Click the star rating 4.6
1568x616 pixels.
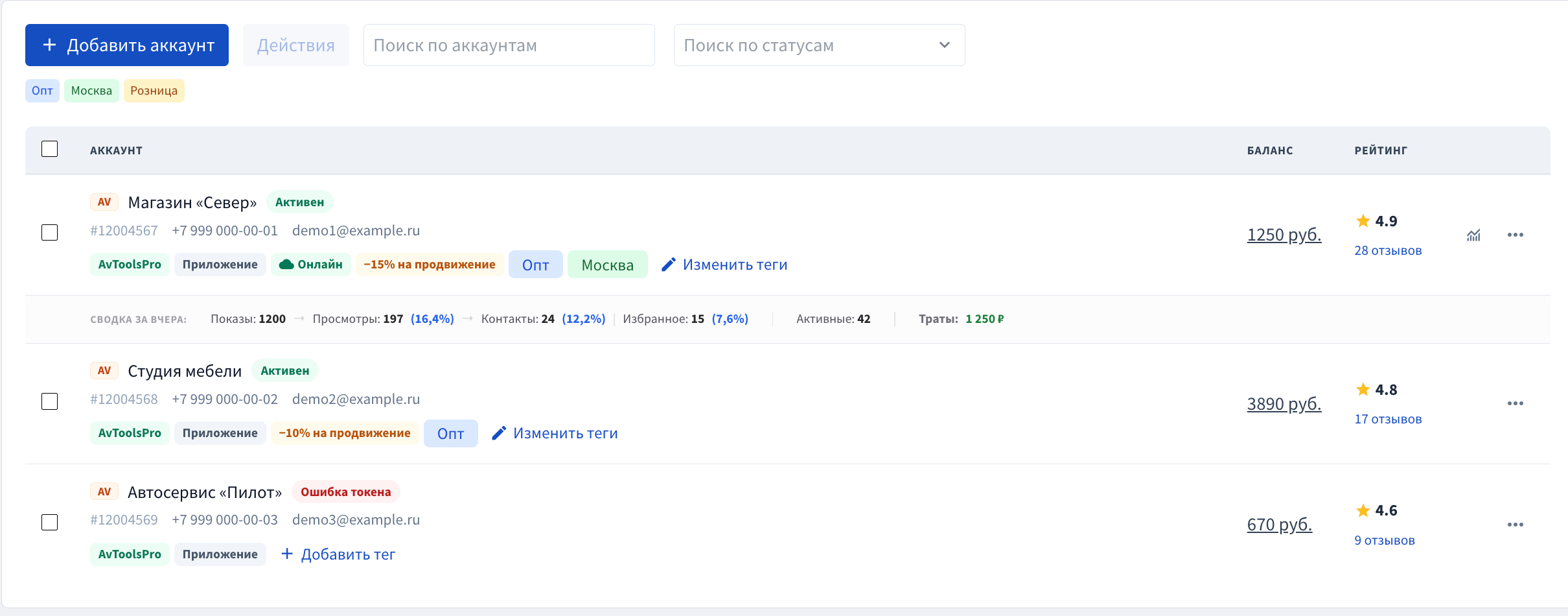[x=1376, y=510]
